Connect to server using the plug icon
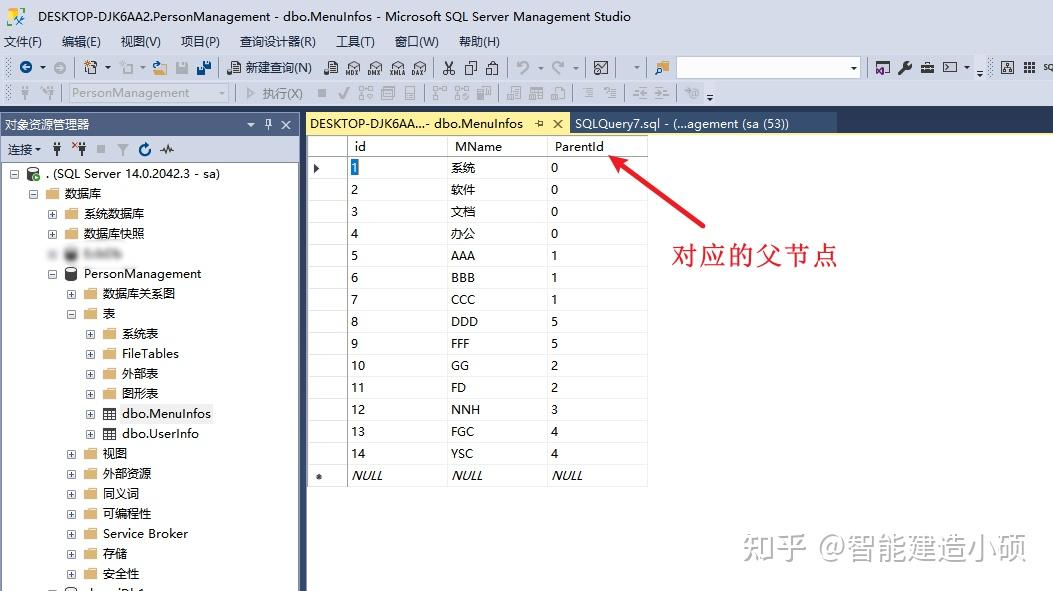 tap(57, 149)
